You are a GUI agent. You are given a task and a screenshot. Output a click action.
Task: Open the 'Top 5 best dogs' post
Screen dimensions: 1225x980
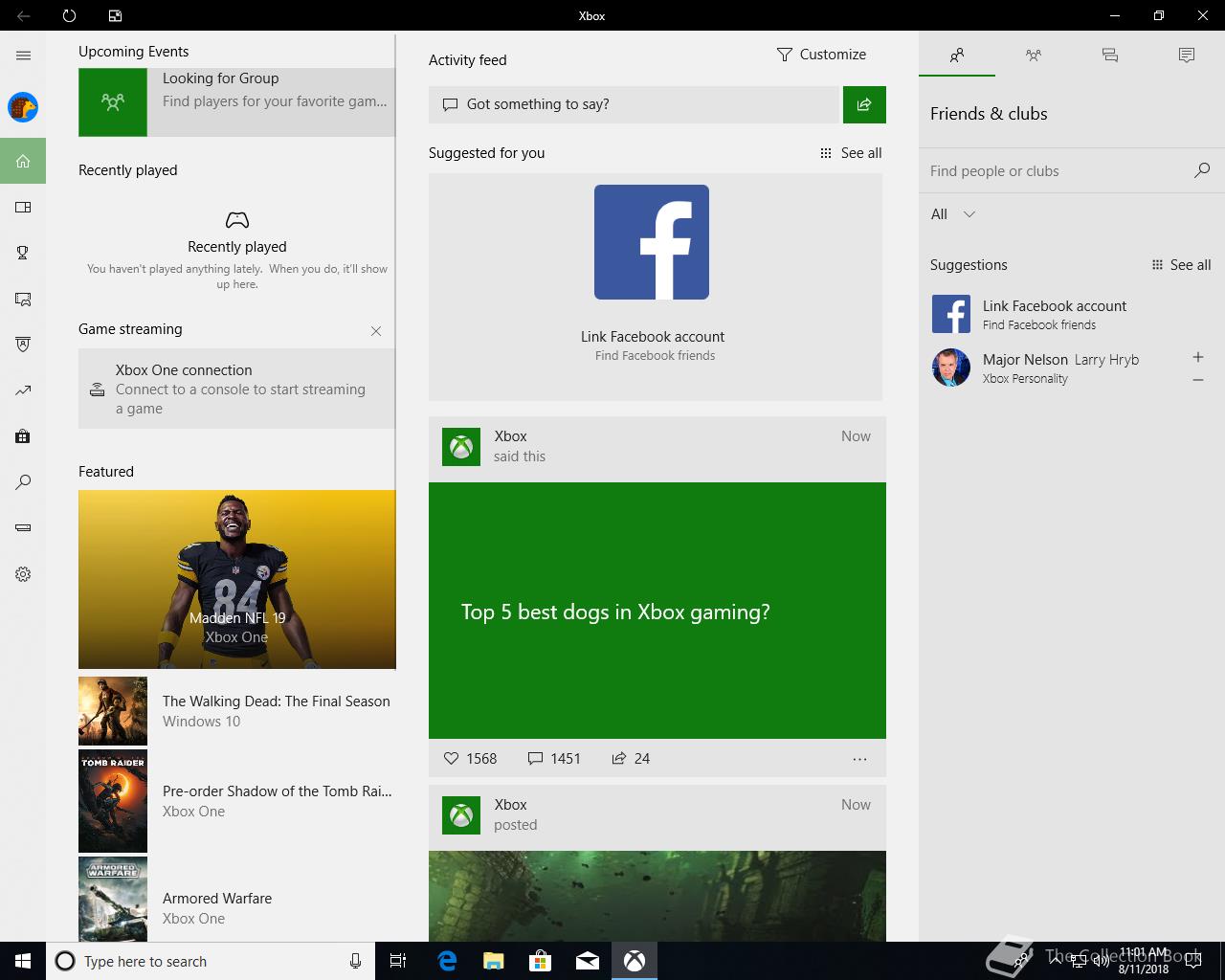[657, 611]
